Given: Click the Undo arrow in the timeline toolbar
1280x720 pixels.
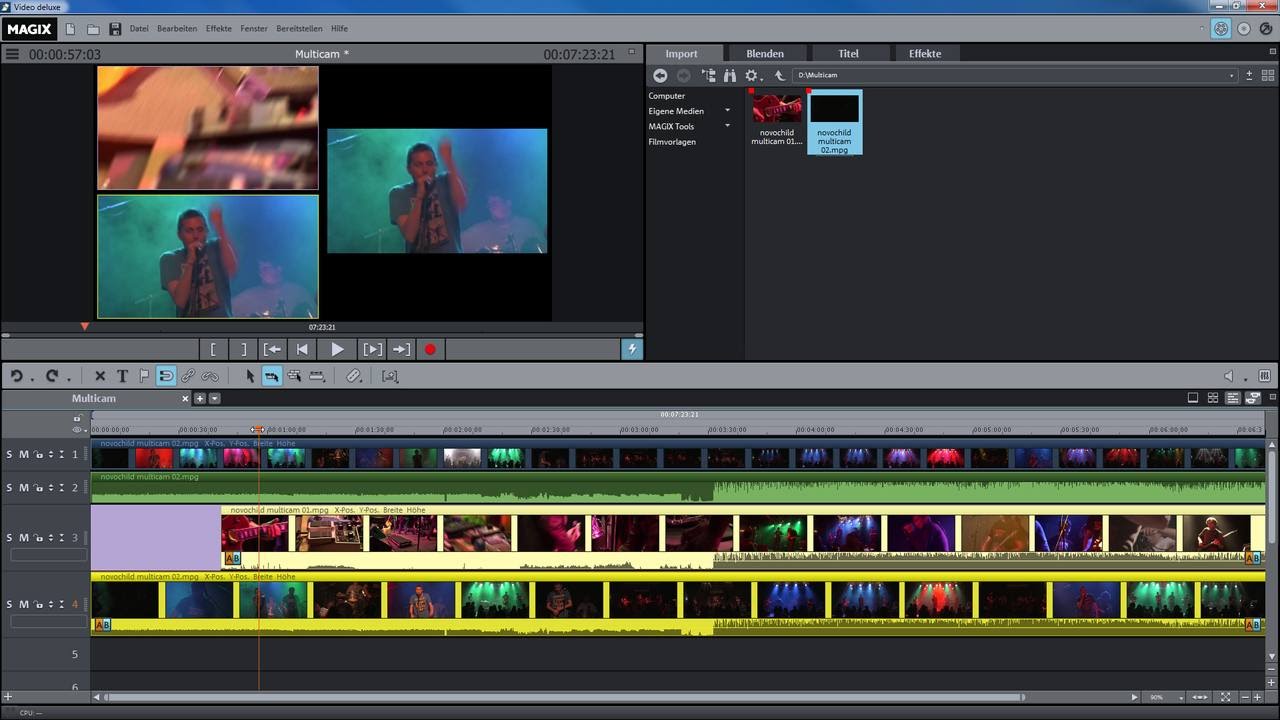Looking at the screenshot, I should pos(16,376).
